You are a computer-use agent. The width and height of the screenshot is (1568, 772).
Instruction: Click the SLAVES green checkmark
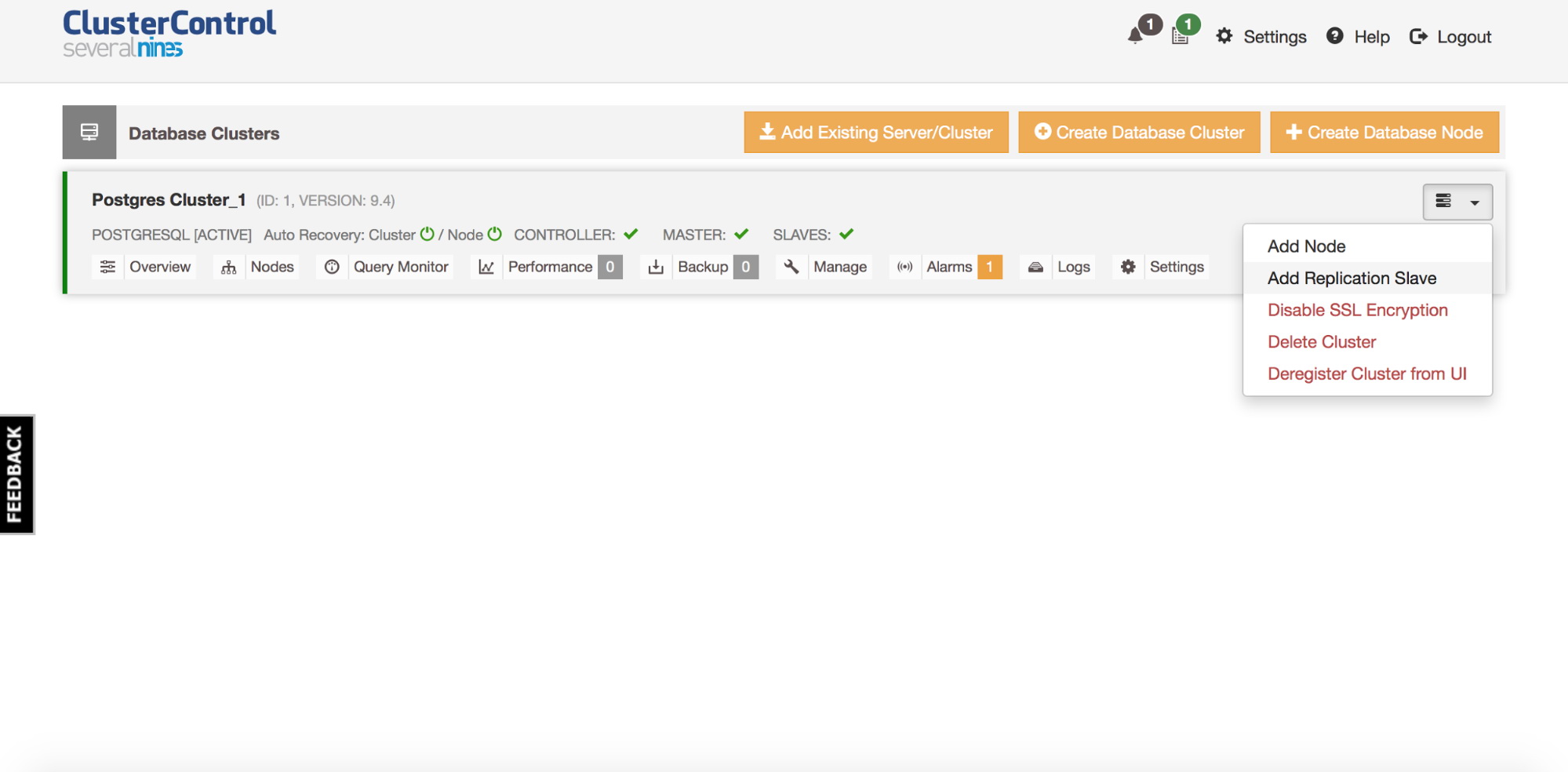846,234
